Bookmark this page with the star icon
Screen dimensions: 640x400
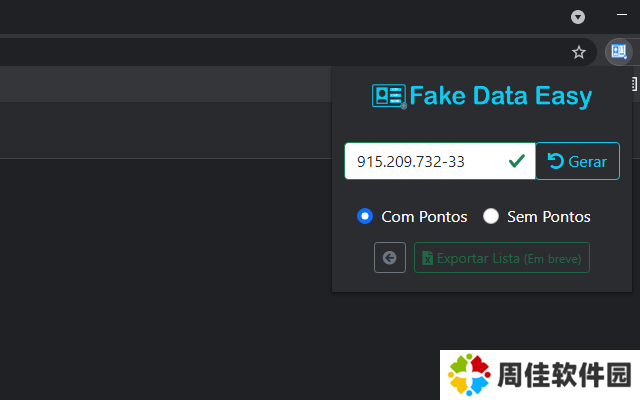[579, 52]
